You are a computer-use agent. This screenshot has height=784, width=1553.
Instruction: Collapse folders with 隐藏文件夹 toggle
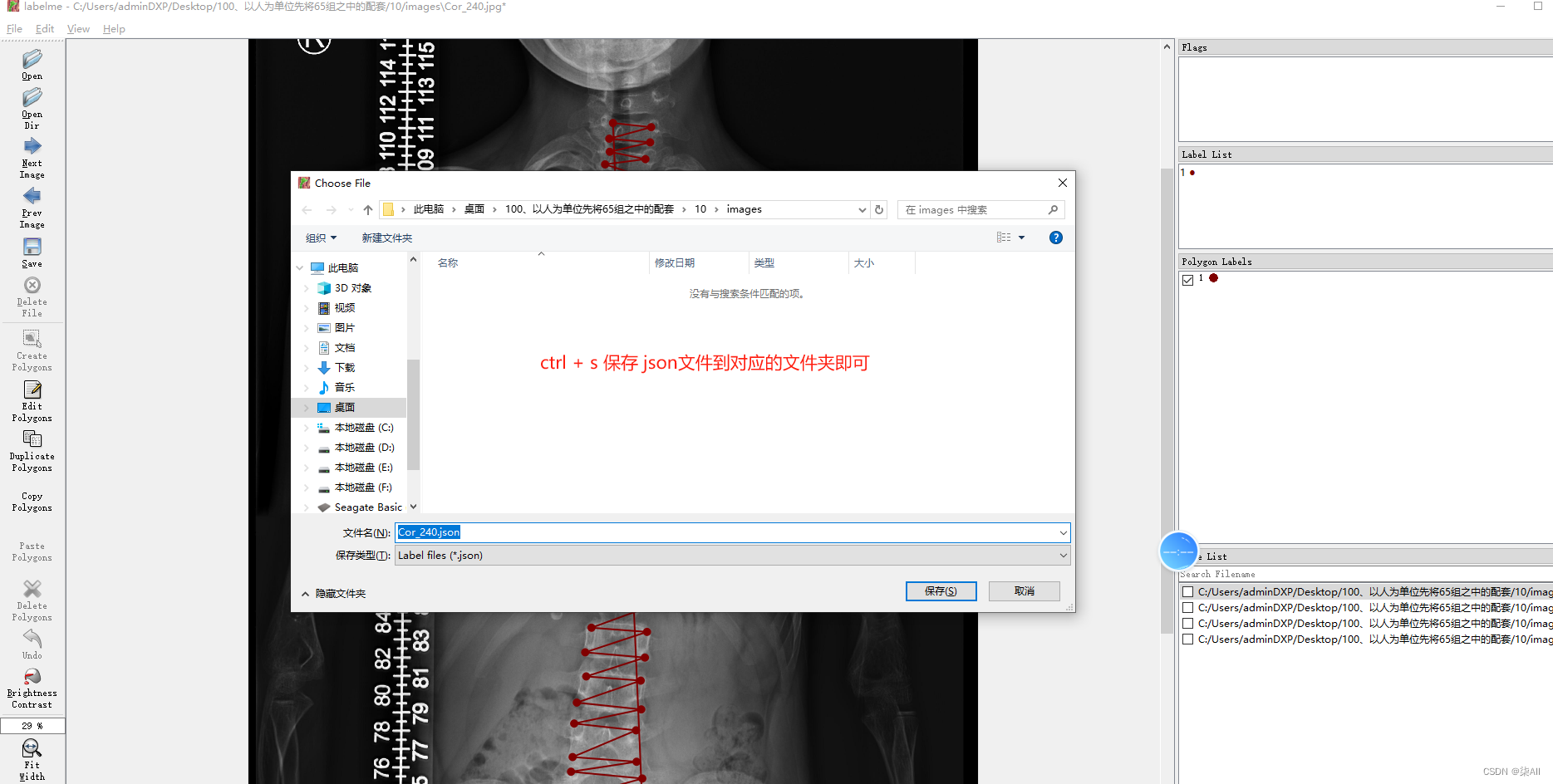click(333, 594)
